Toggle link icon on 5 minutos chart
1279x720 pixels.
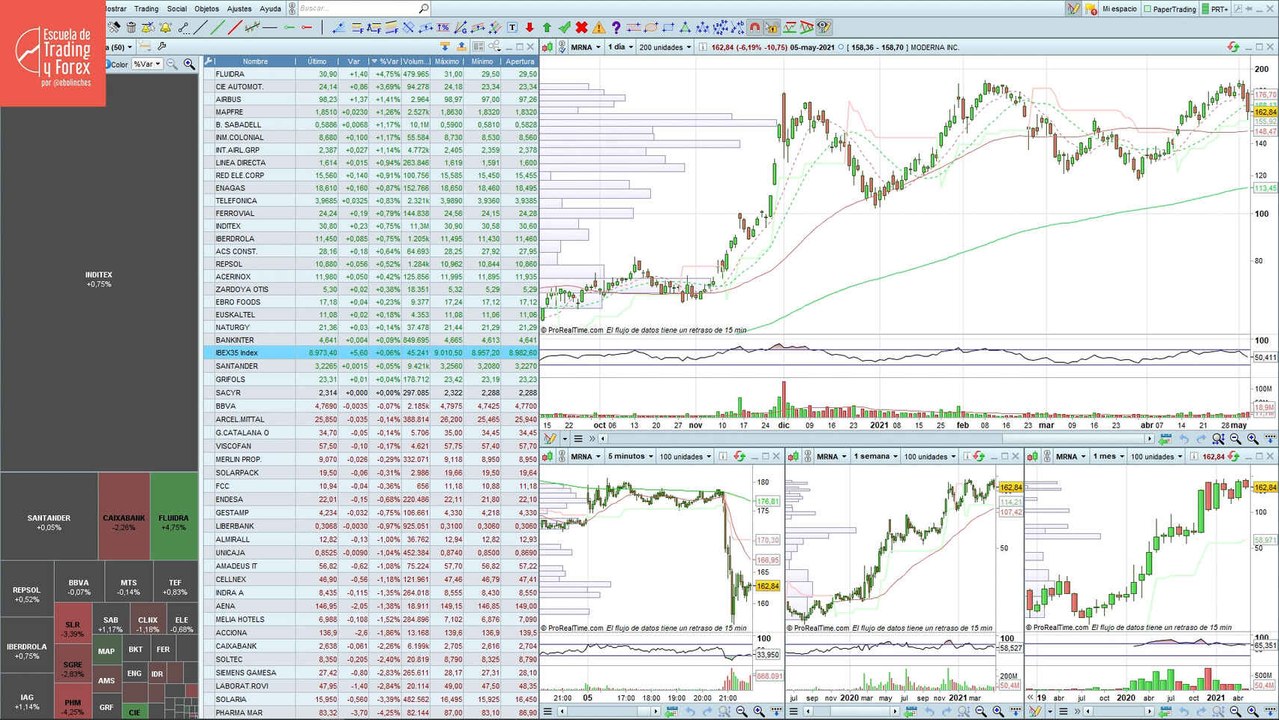pyautogui.click(x=562, y=456)
